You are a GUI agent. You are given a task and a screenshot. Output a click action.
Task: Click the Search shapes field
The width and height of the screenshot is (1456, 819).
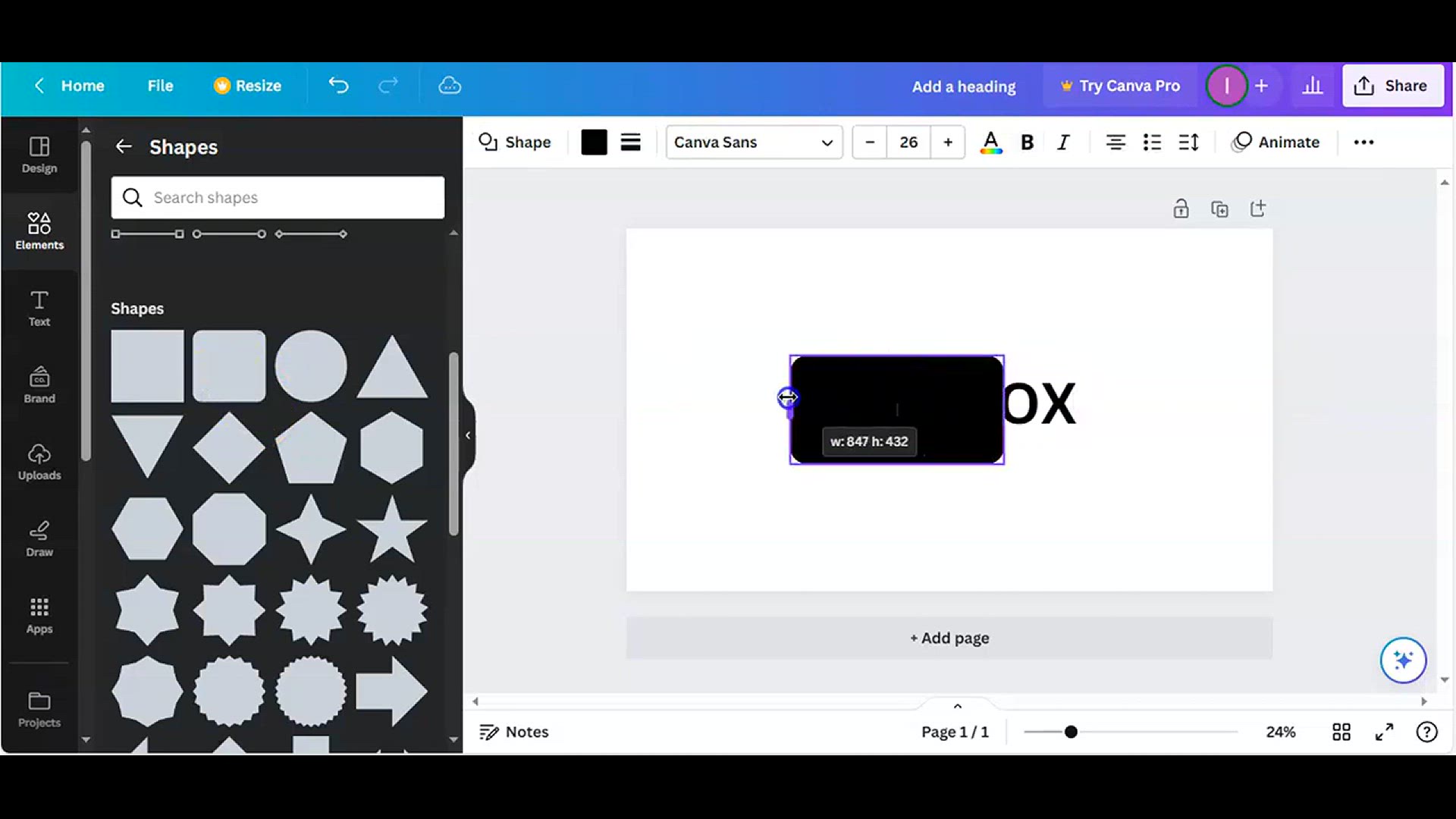coord(278,198)
